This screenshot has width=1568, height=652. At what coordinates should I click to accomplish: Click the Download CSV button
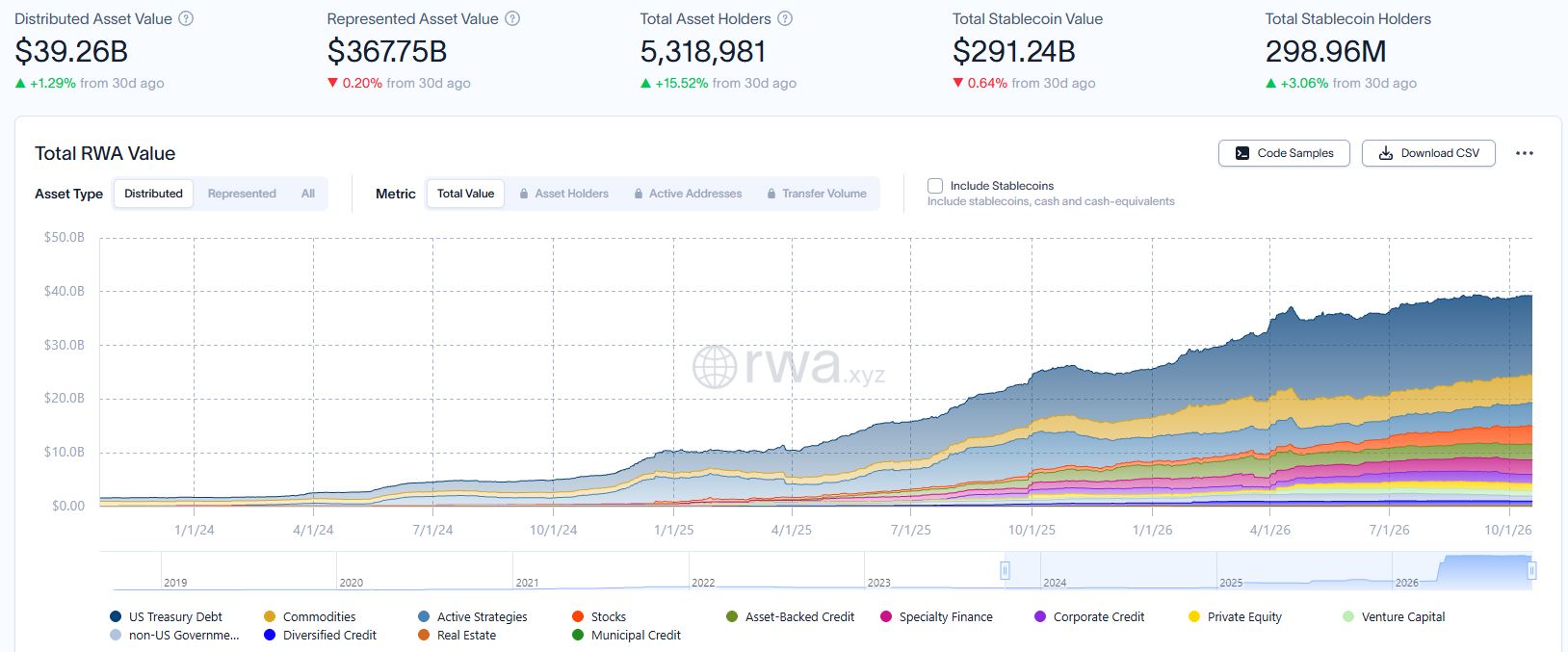point(1428,153)
